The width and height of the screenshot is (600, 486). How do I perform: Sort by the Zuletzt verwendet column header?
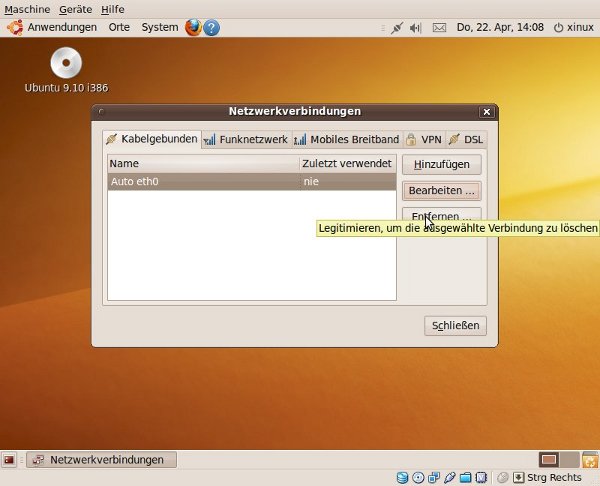click(x=346, y=163)
